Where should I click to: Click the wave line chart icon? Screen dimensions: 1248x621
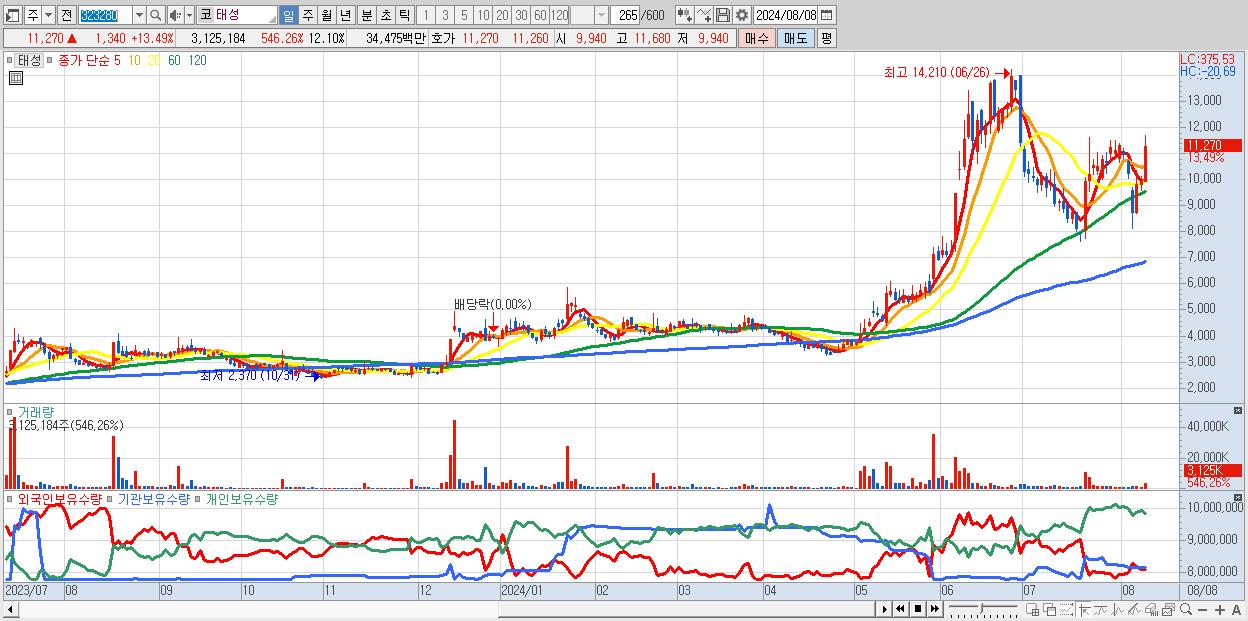click(1118, 610)
